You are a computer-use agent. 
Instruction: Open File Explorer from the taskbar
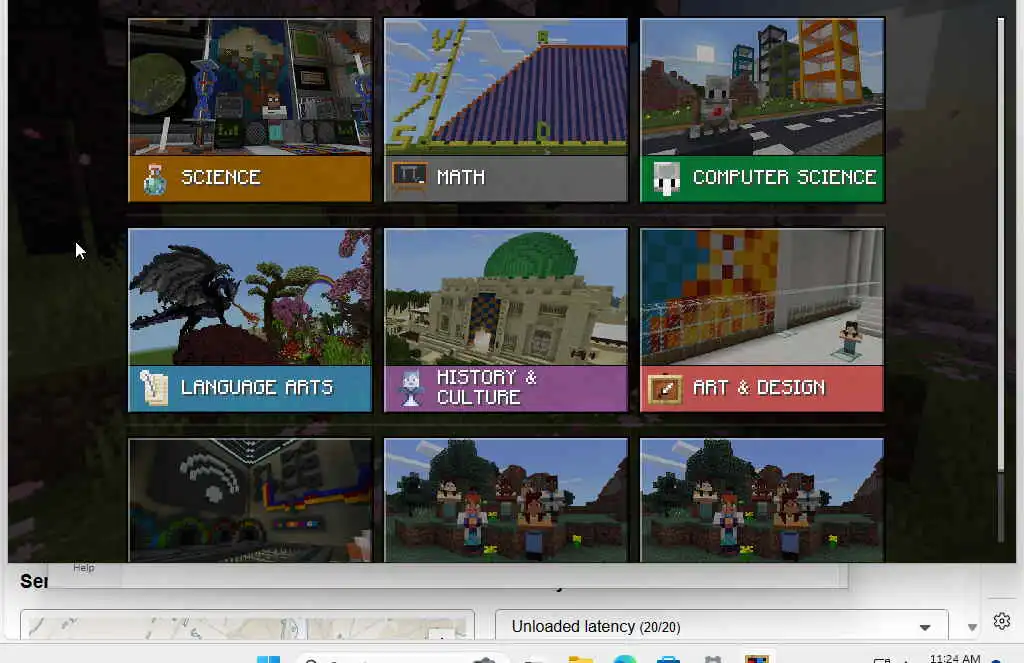(581, 659)
